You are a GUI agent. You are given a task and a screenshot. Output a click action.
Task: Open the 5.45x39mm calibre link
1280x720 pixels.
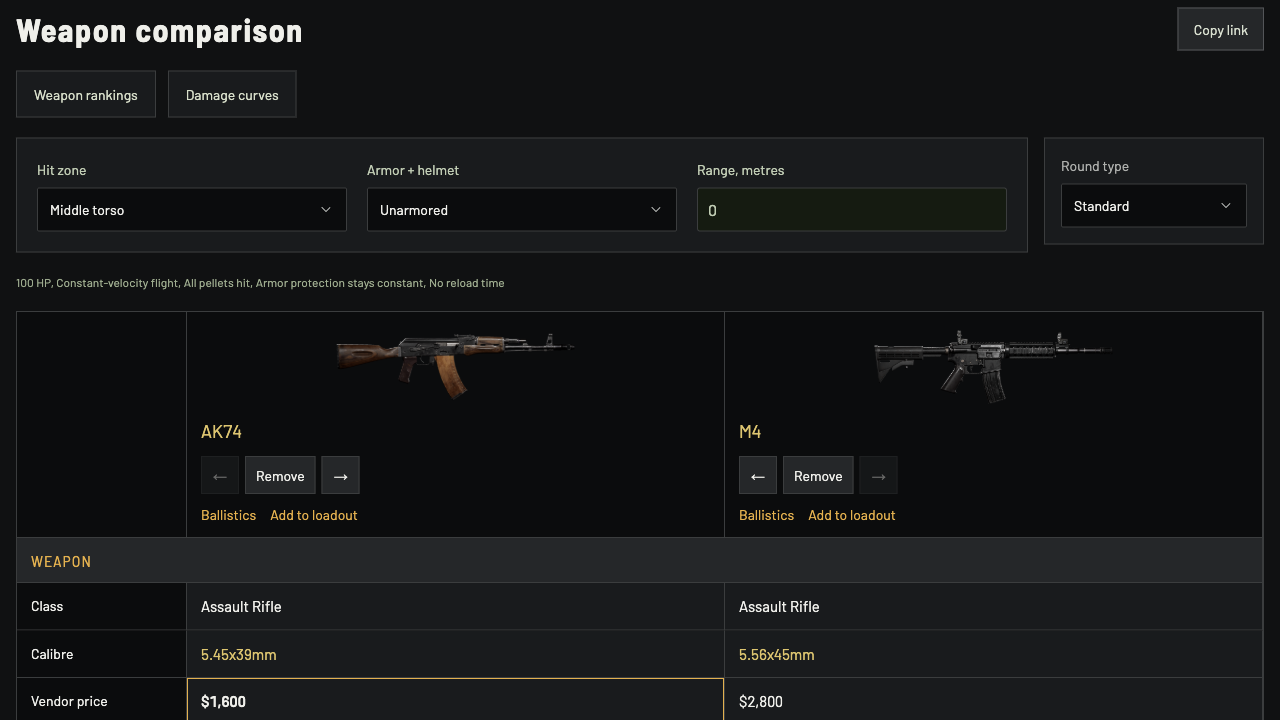[239, 655]
